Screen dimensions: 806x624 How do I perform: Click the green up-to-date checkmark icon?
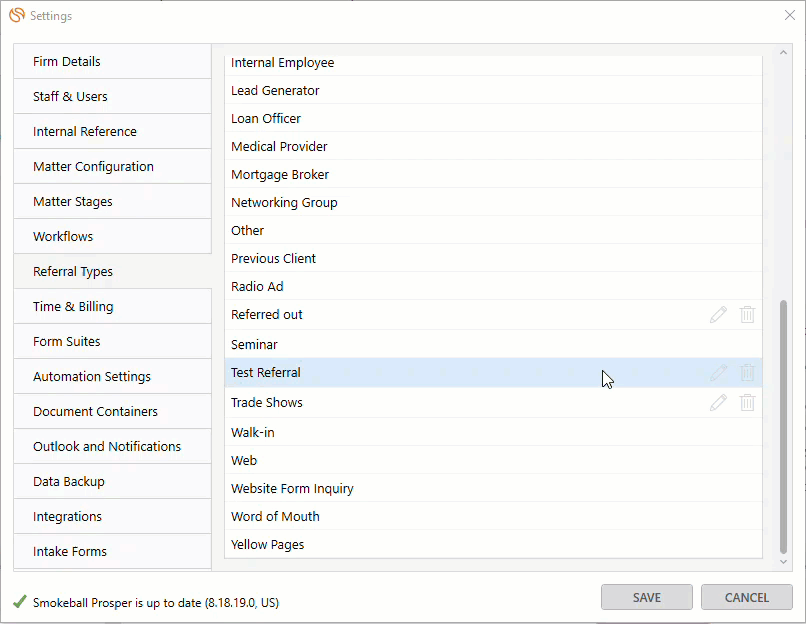(20, 602)
